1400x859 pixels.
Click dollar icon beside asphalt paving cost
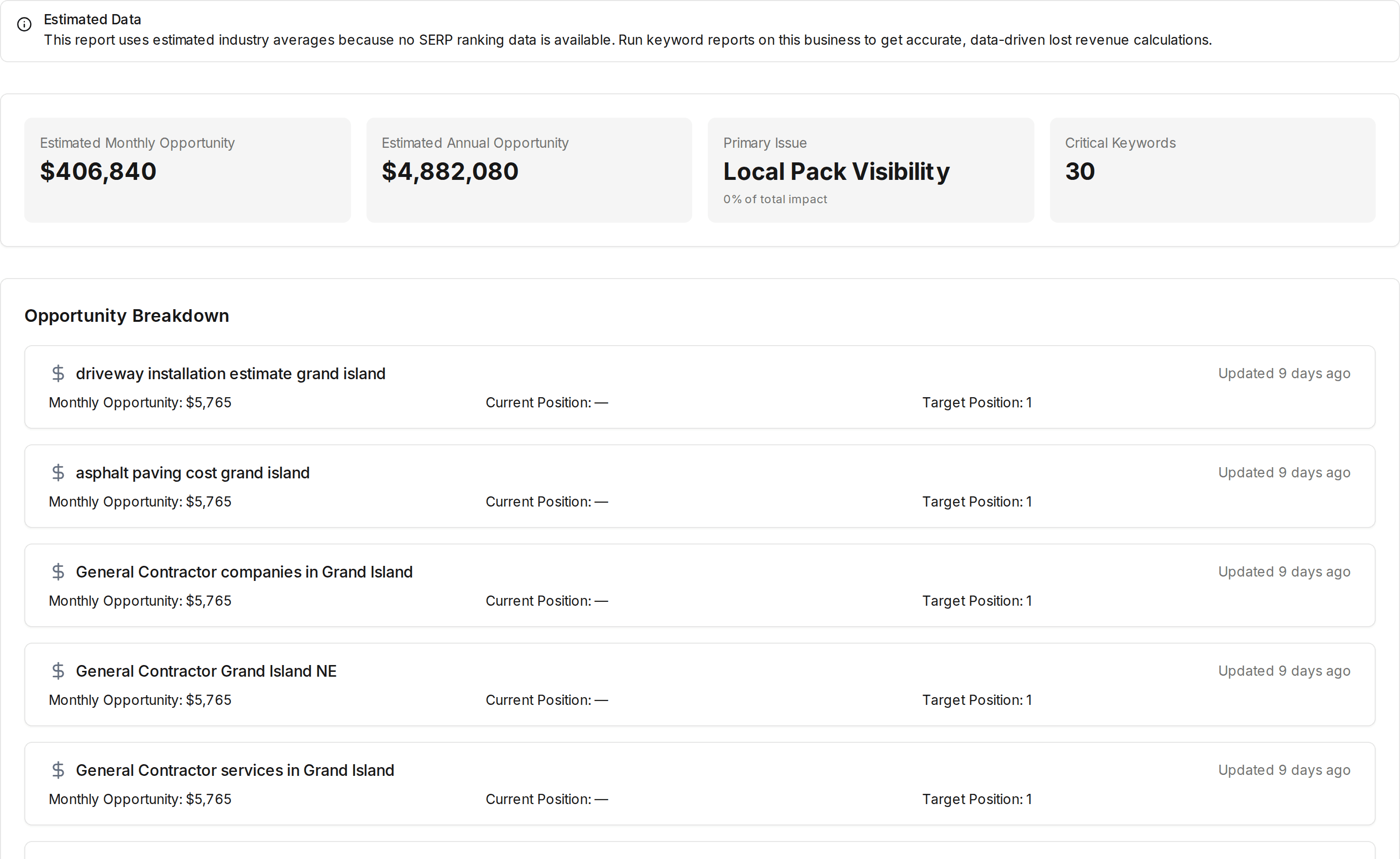coord(58,473)
